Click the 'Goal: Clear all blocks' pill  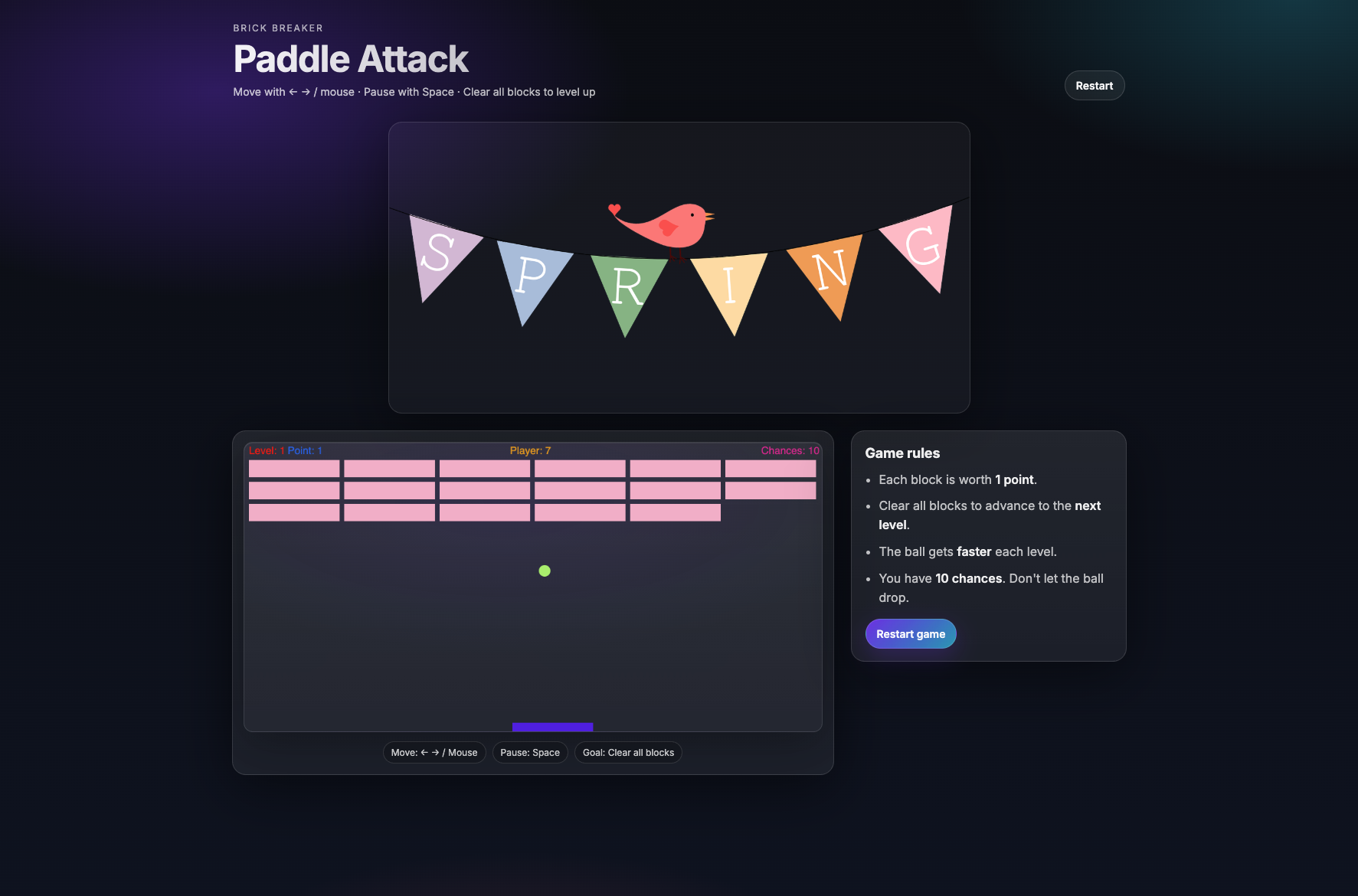point(628,753)
